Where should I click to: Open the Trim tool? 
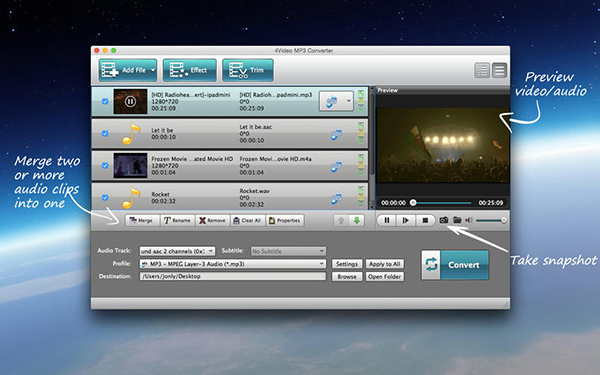tap(248, 70)
